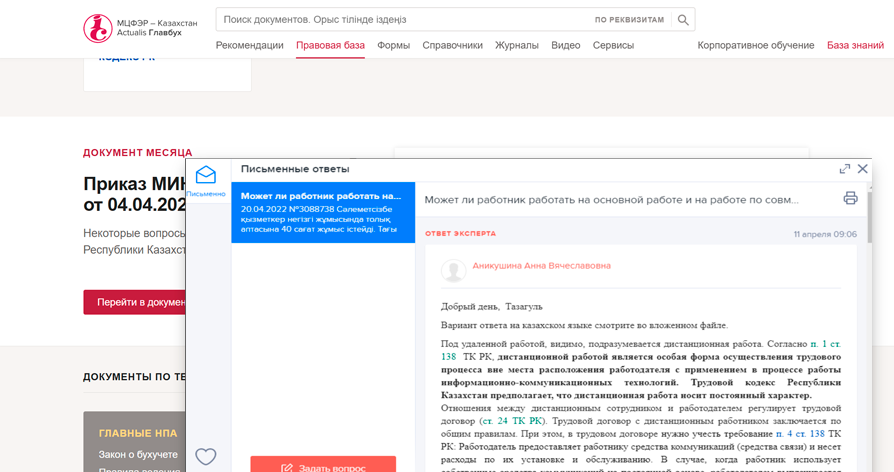
Task: Open the link п. 1 ст. 138
Action: [x=825, y=344]
